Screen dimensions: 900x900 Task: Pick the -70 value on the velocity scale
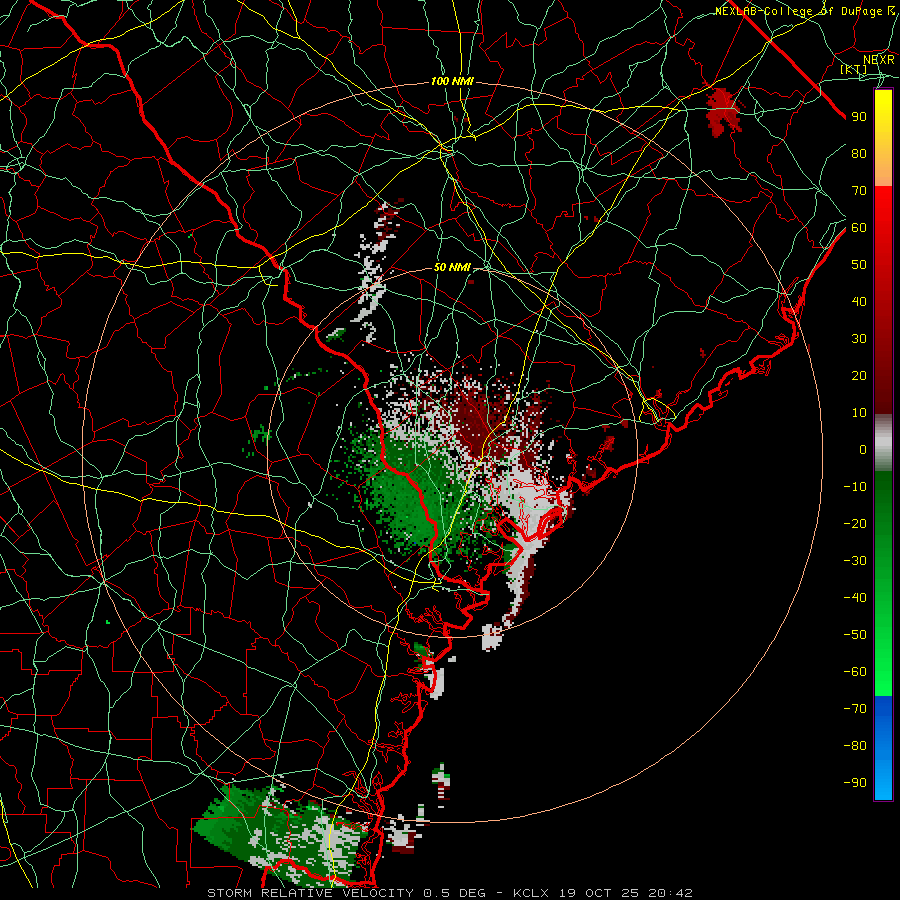[855, 709]
